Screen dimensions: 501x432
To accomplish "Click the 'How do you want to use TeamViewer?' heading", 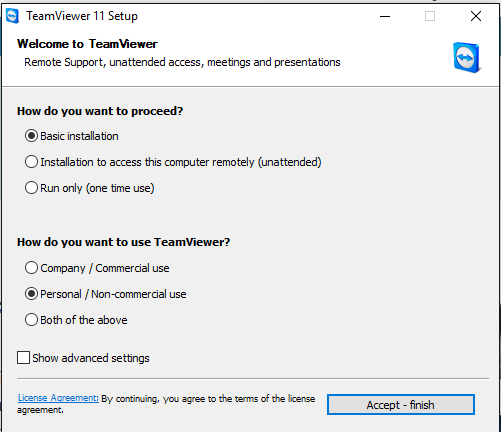I will pos(124,242).
